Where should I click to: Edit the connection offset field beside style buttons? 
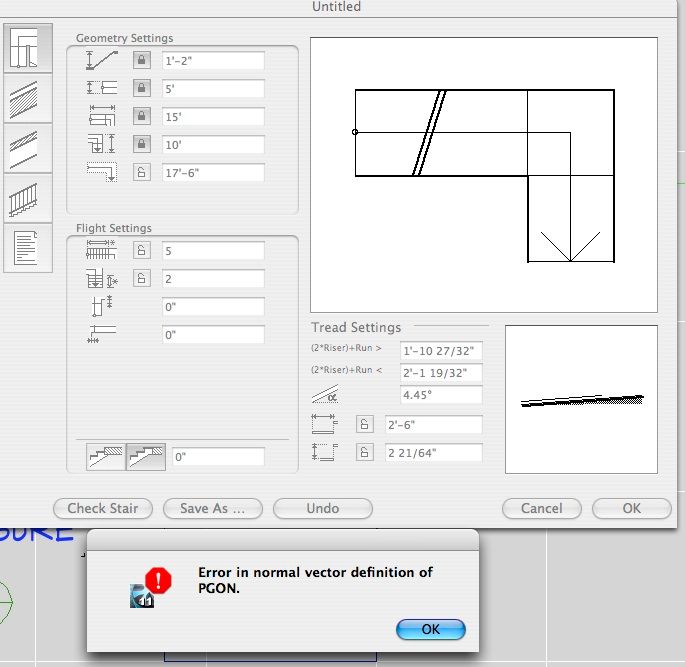point(218,456)
